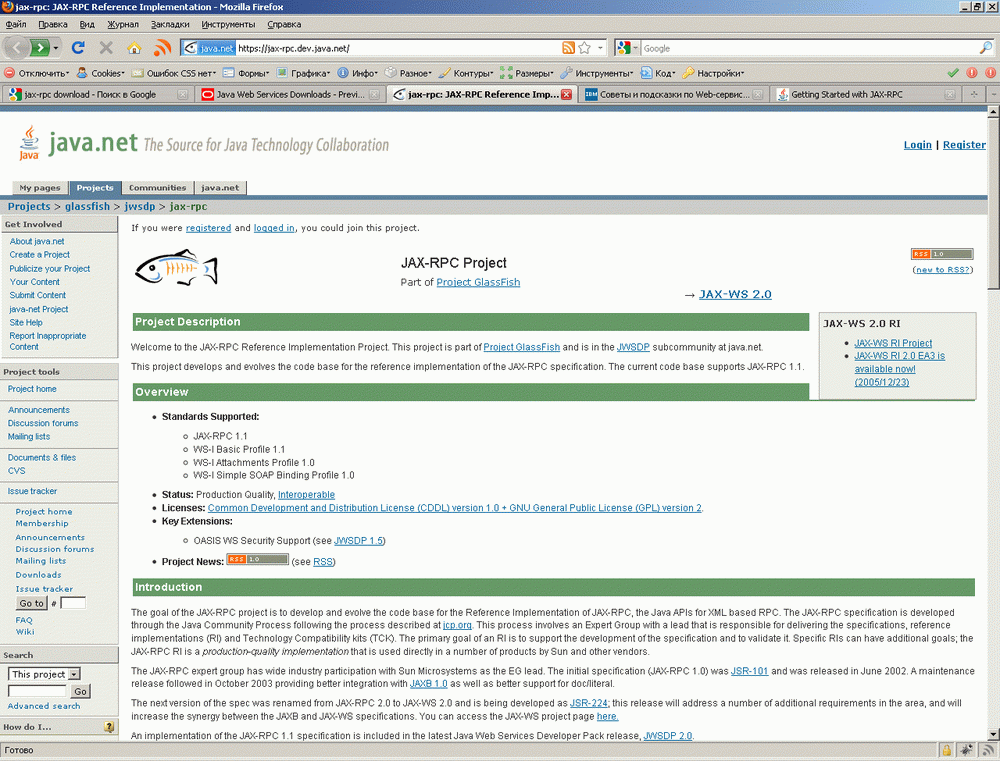1000x761 pixels.
Task: Select the My pages site tab
Action: [40, 188]
